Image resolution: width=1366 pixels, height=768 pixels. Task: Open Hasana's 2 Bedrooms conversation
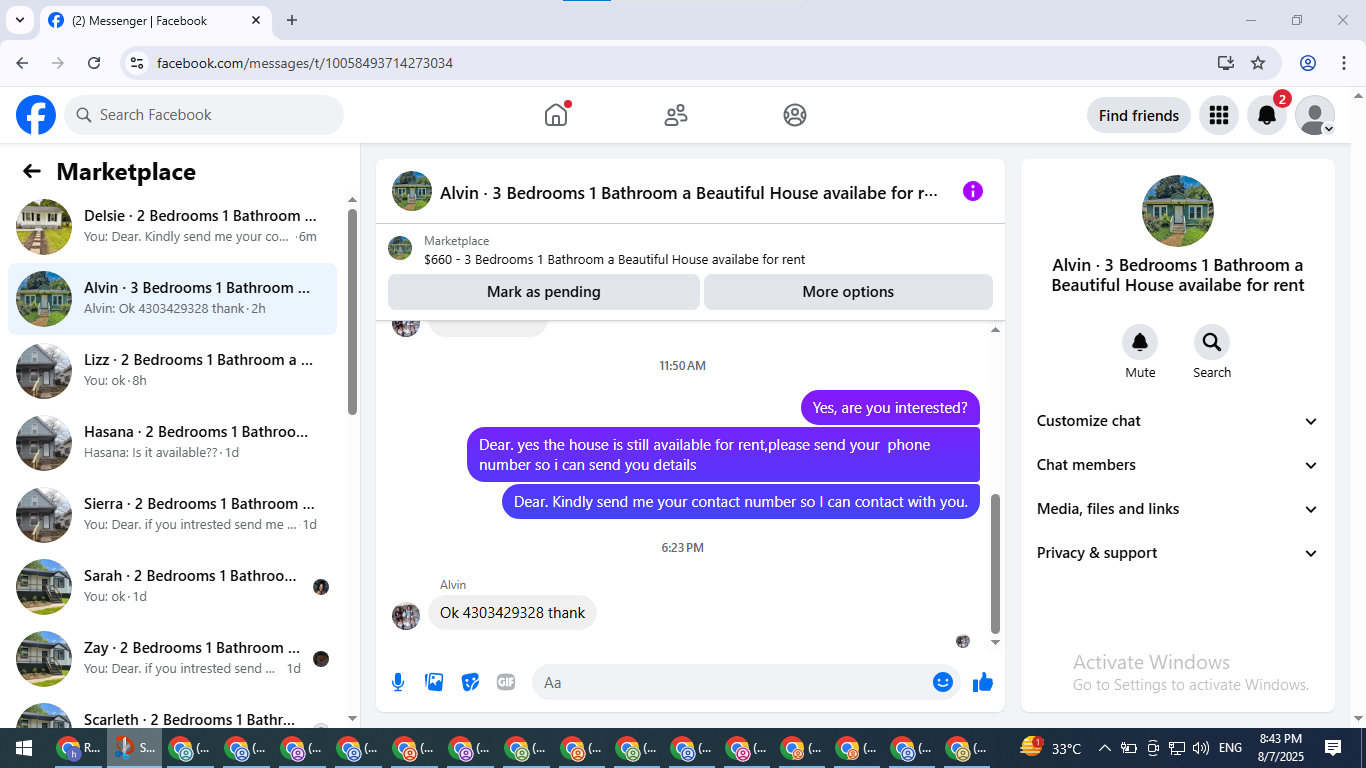(172, 443)
